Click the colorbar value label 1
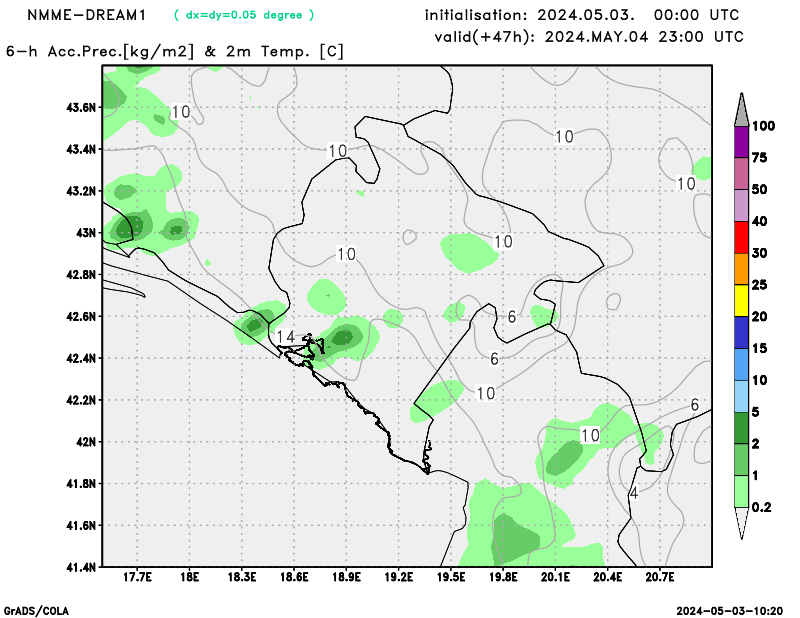 tap(756, 476)
